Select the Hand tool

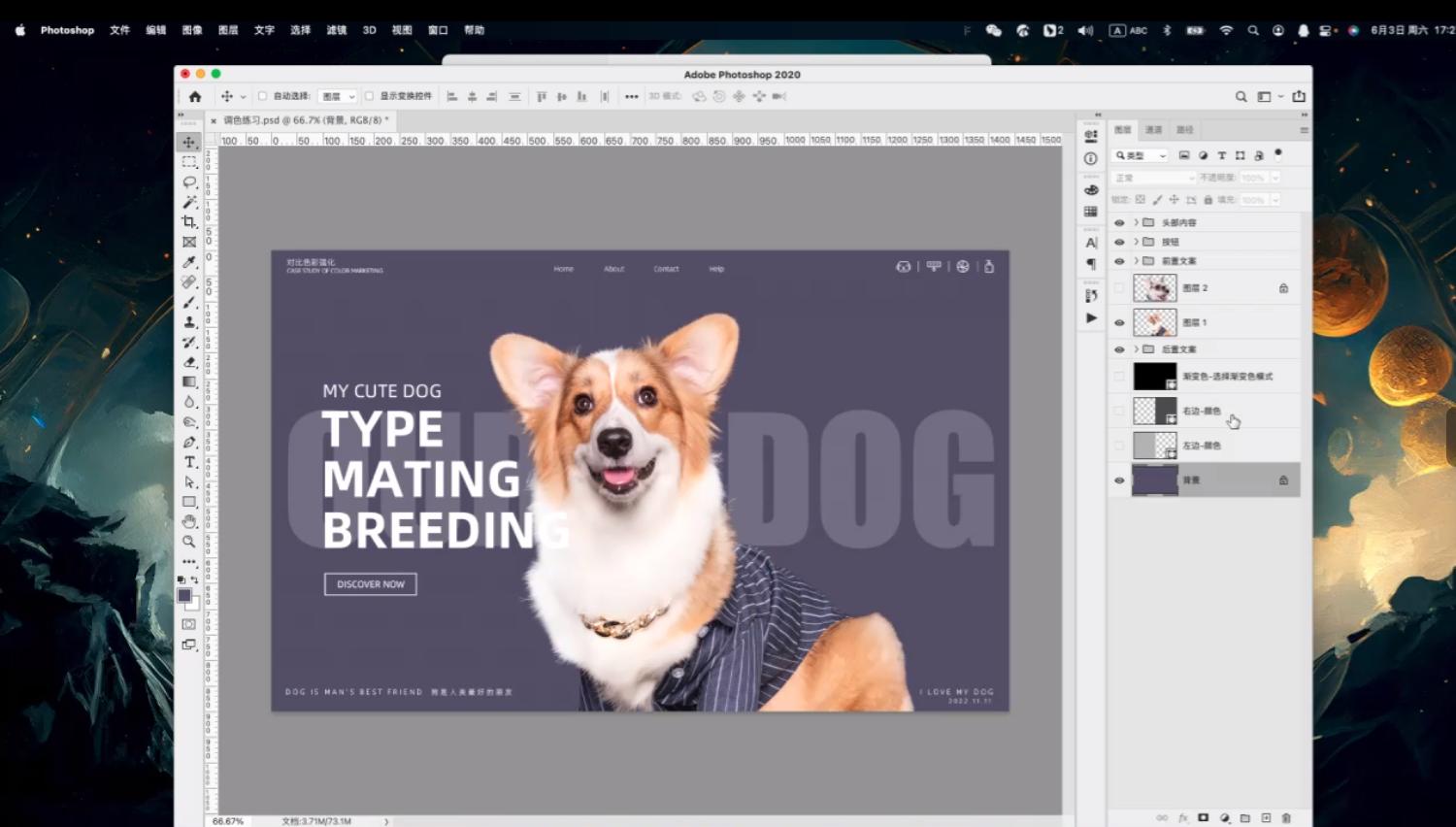pos(189,522)
